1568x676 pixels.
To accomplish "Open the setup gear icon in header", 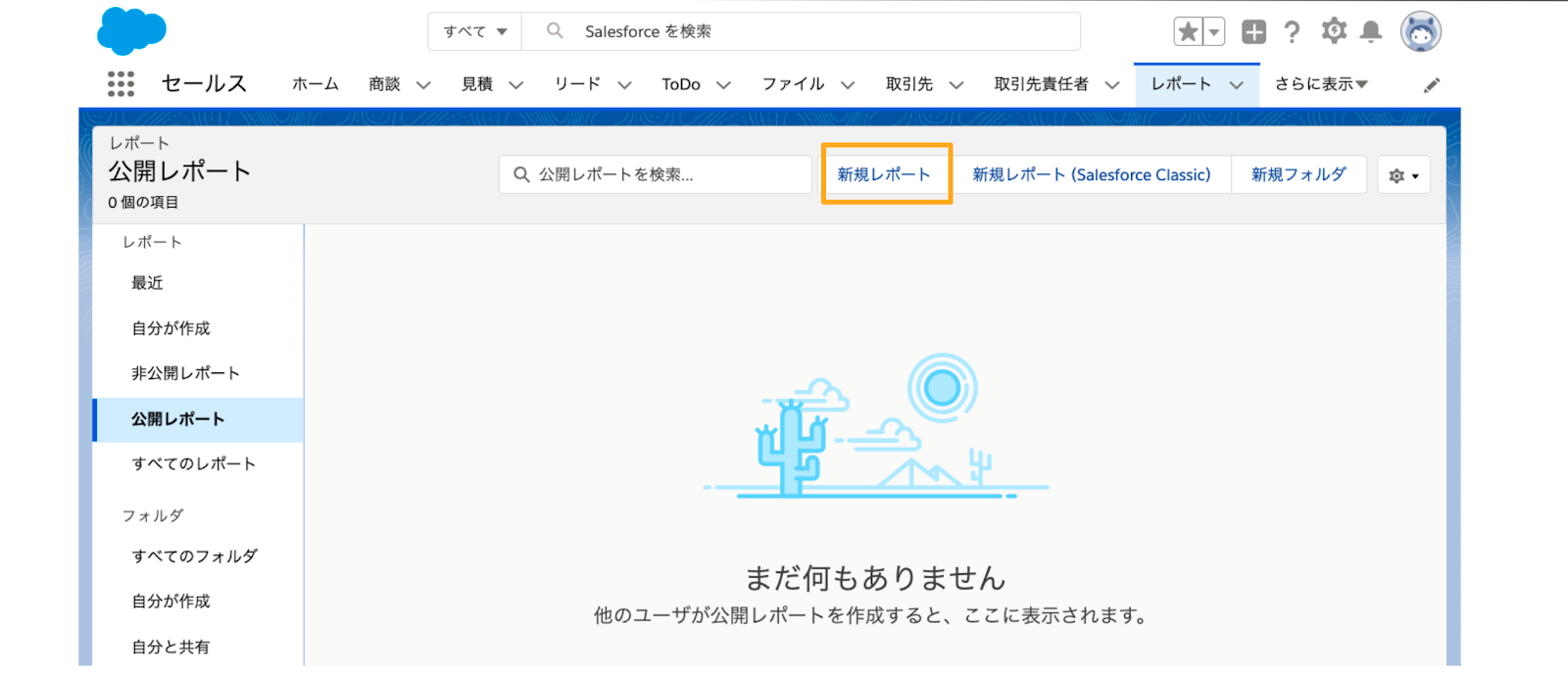I will click(1334, 31).
